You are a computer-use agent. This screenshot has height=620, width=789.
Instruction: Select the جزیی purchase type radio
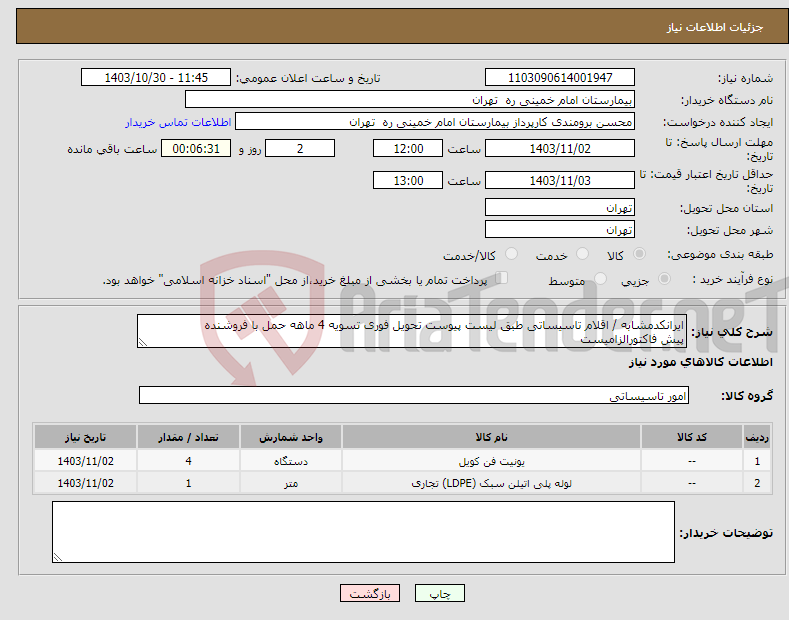664,279
